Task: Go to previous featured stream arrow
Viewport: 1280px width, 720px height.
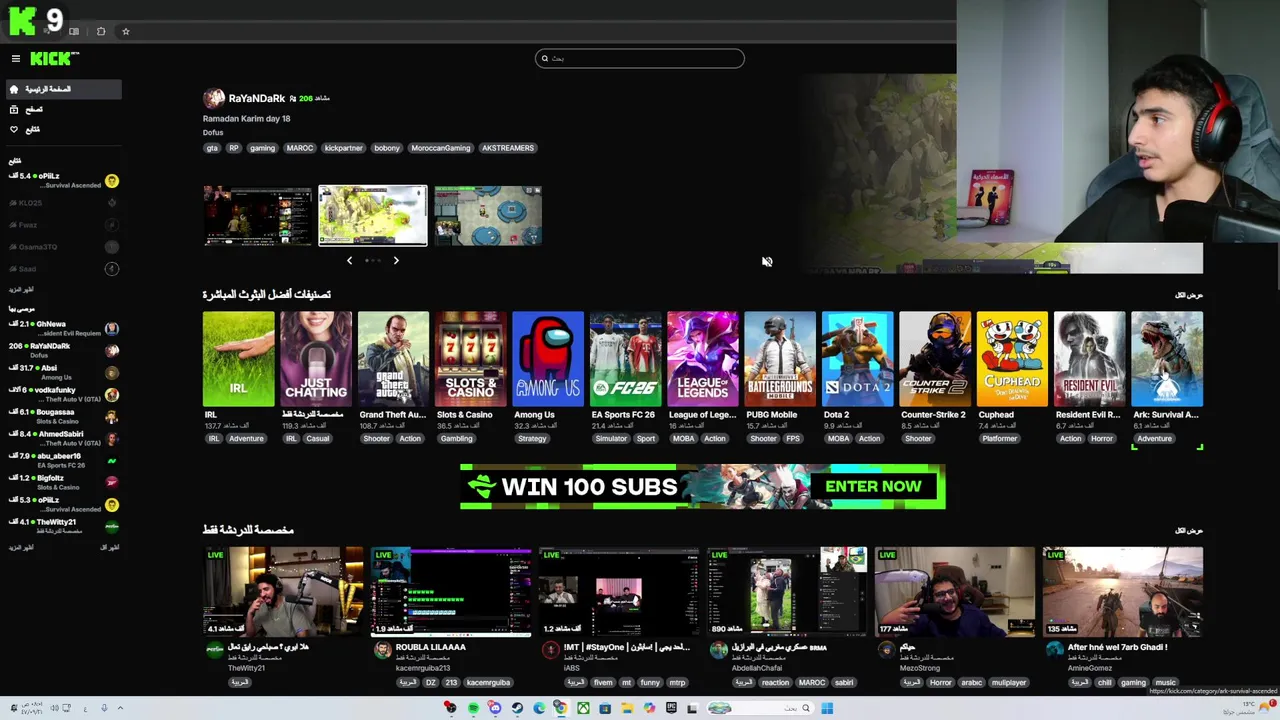Action: coord(349,260)
